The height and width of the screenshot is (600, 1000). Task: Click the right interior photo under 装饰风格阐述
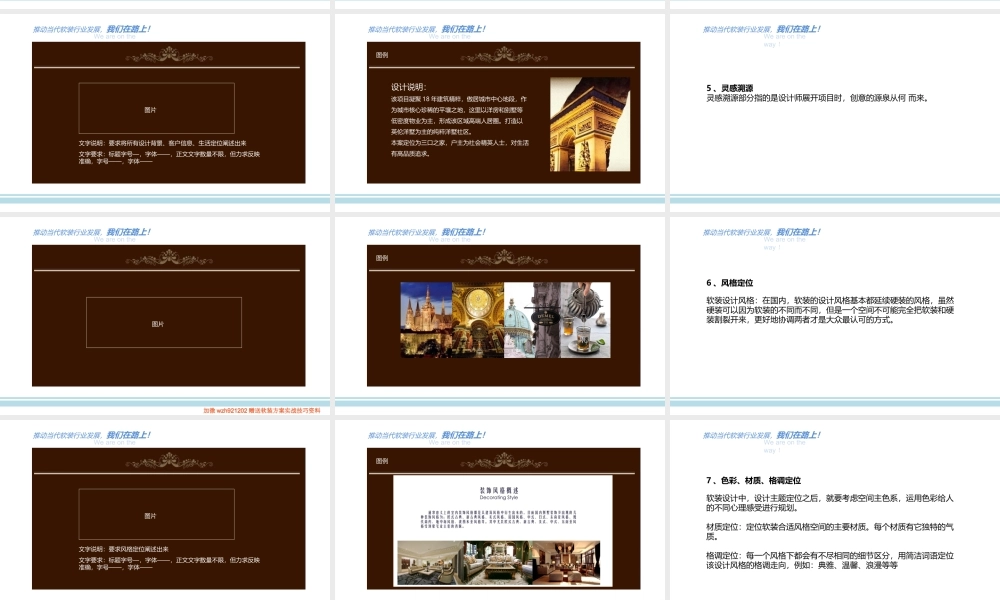tap(566, 562)
